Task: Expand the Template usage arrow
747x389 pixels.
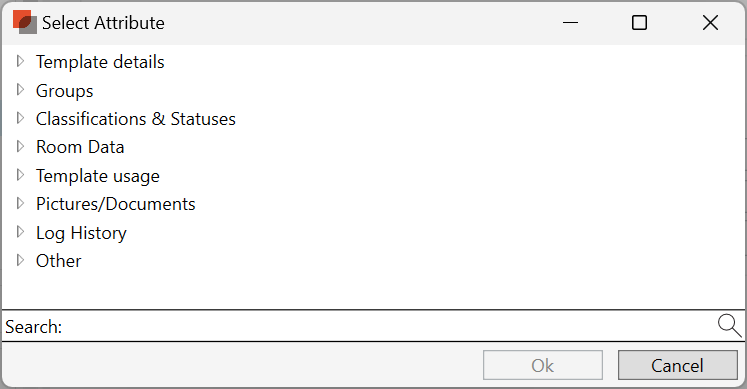Action: point(20,175)
